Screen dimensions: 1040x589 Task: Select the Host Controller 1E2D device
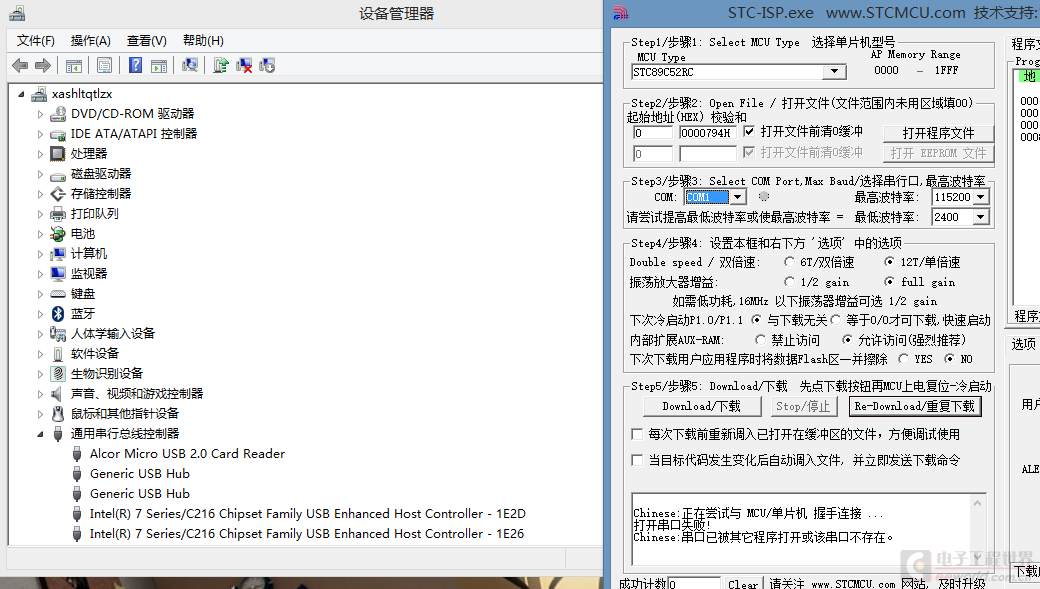[308, 513]
